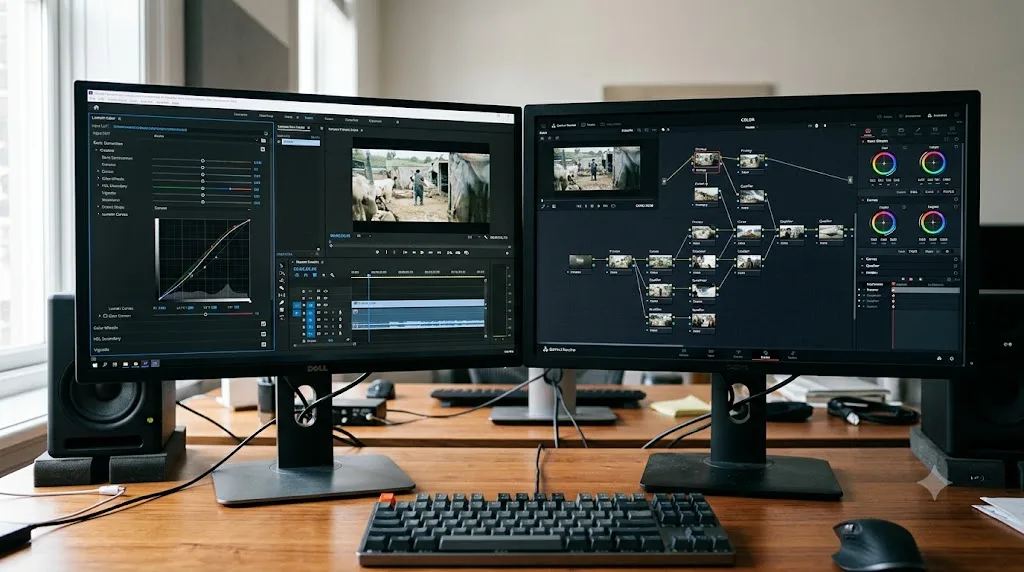Select the active Color page tab at Resolve's bottom
1024x572 pixels.
pos(765,355)
